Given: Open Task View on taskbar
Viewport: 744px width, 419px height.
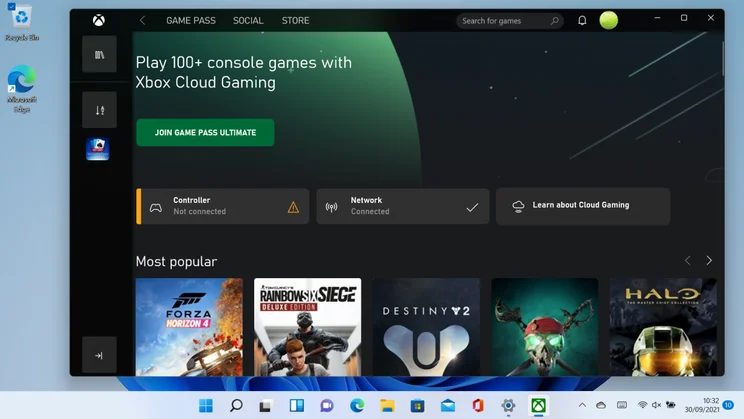Looking at the screenshot, I should click(266, 406).
